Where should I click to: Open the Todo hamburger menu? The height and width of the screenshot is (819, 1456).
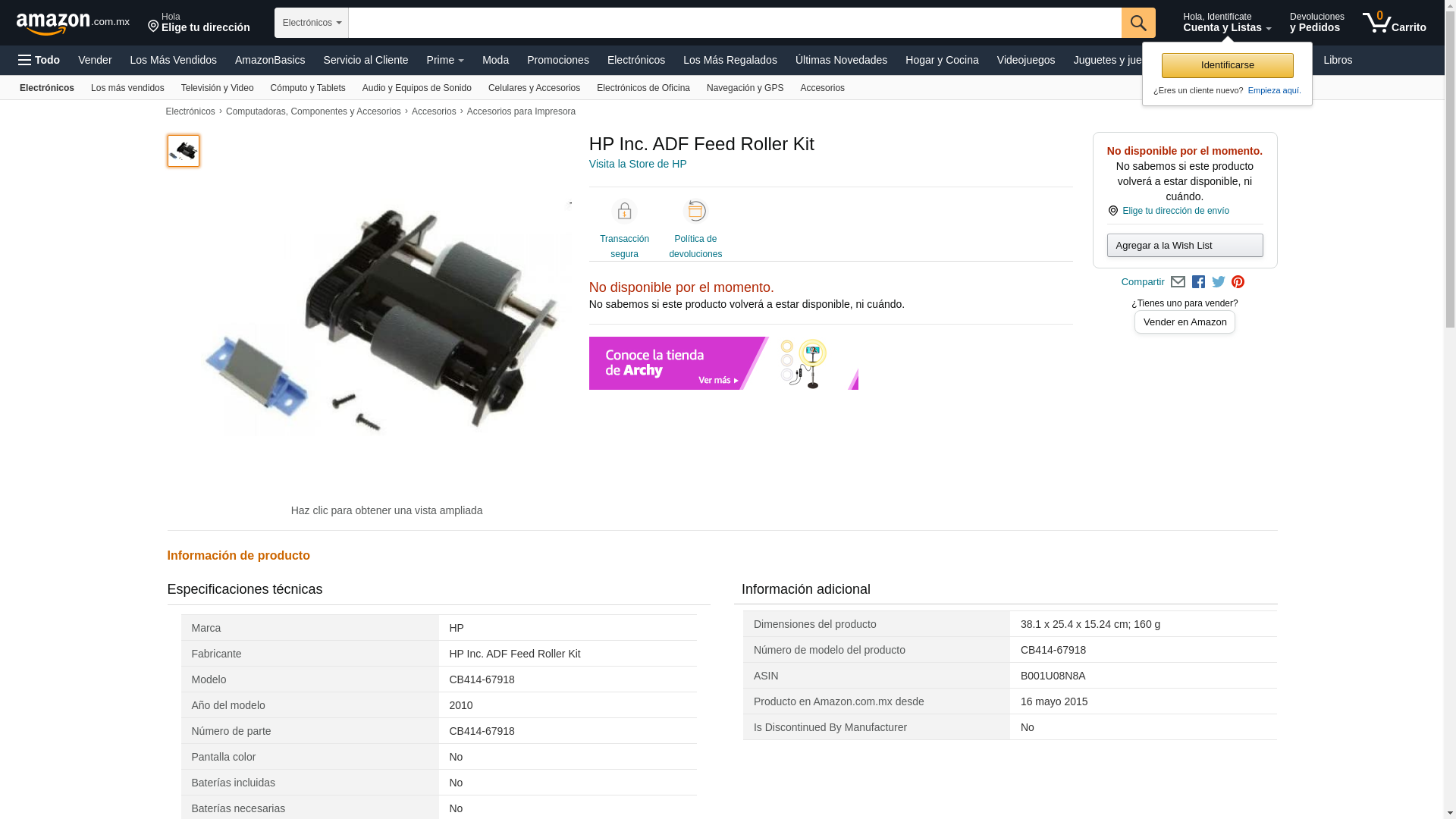pos(39,60)
